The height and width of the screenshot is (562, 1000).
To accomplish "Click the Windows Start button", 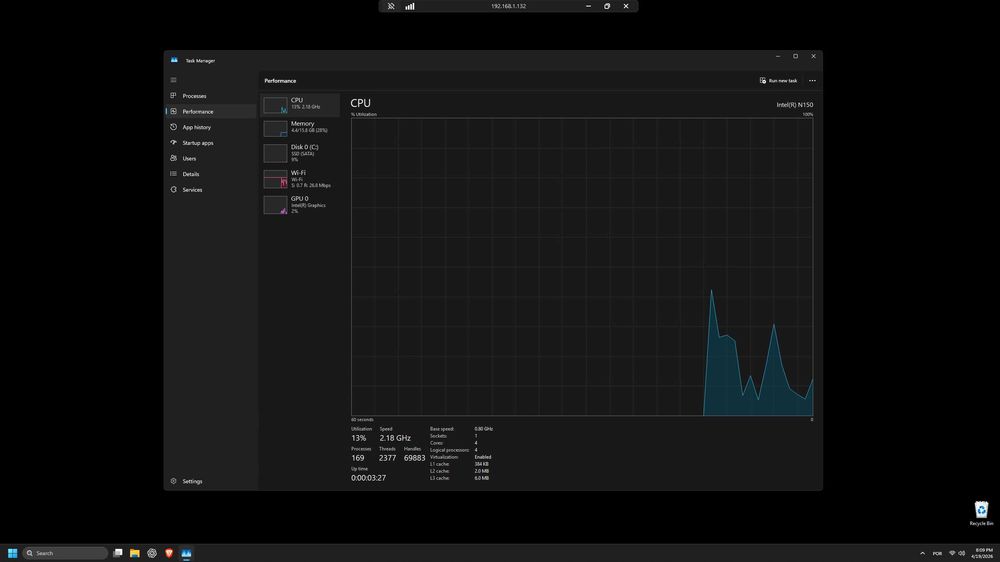I will [12, 553].
